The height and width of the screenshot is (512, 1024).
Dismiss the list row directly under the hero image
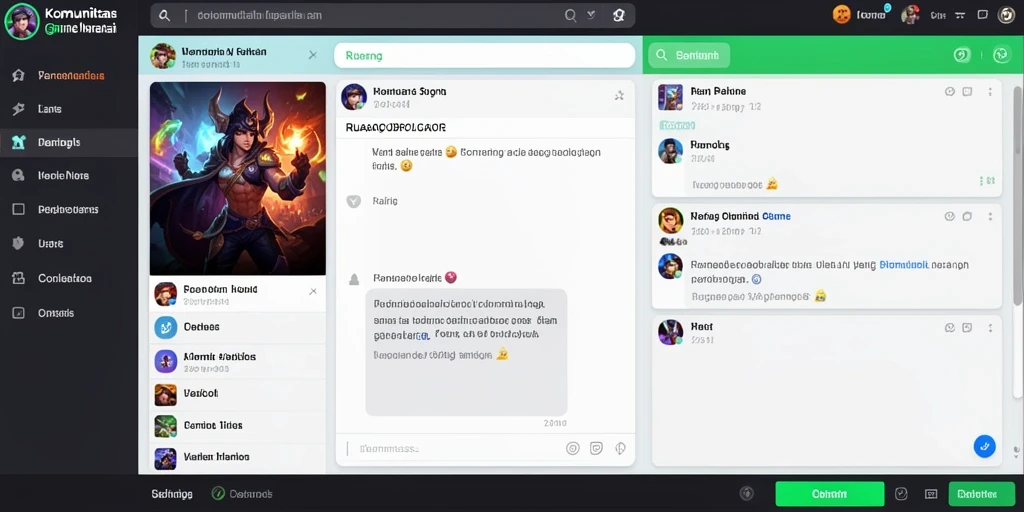[313, 291]
